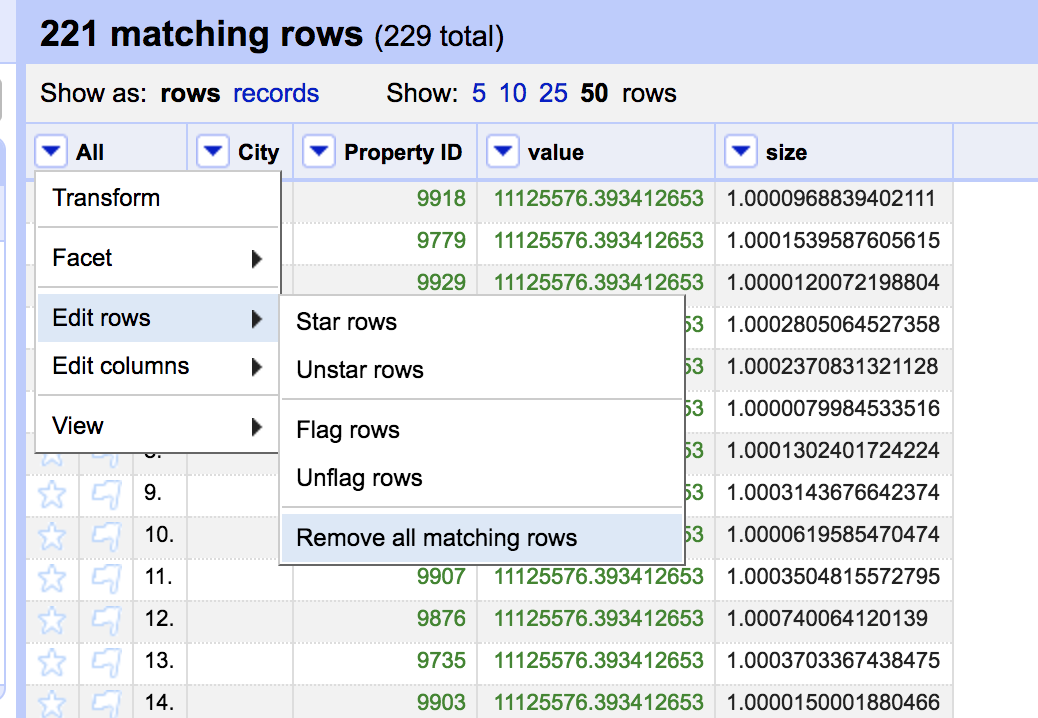
Task: Expand the View submenu
Action: [158, 426]
